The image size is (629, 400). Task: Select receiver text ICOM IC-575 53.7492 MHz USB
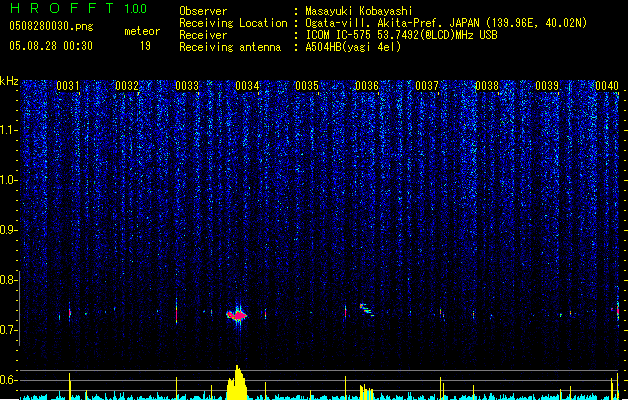(402, 35)
